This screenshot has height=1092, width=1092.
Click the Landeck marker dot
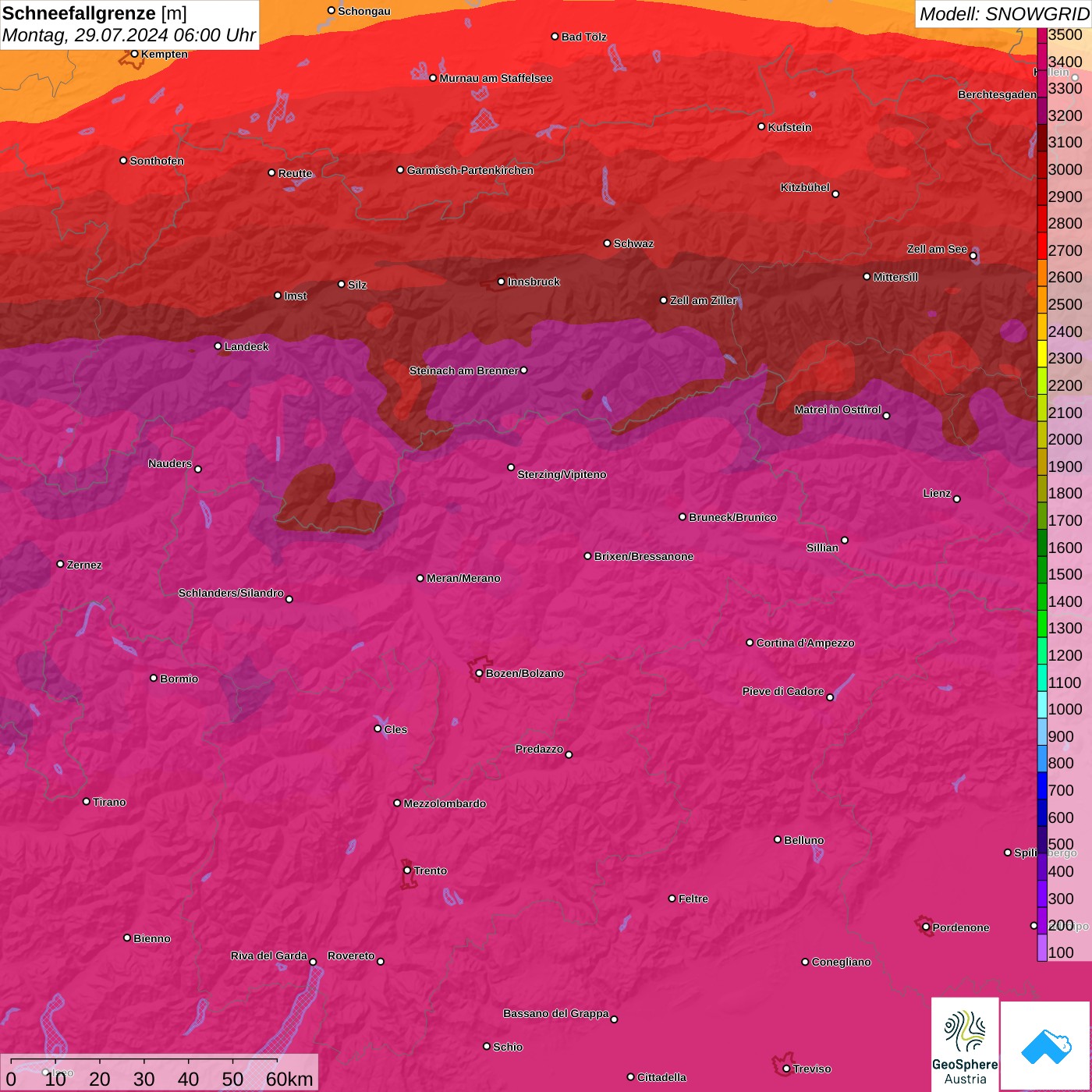(x=218, y=346)
